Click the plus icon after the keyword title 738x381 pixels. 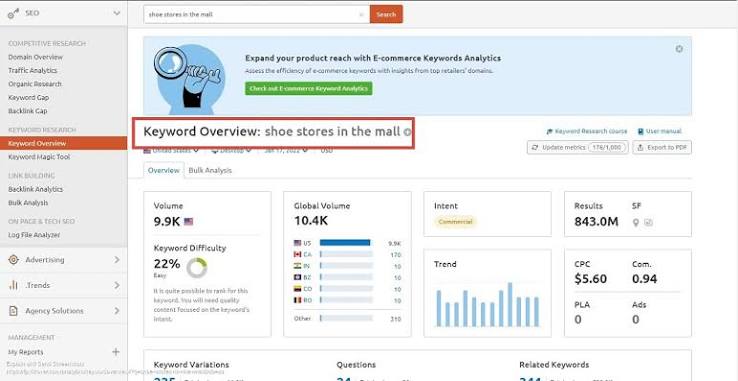click(x=407, y=132)
